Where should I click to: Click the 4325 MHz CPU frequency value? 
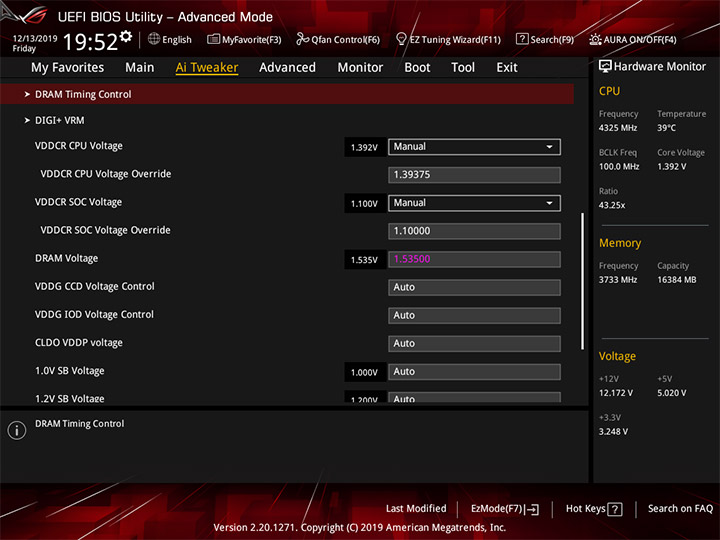(x=618, y=128)
